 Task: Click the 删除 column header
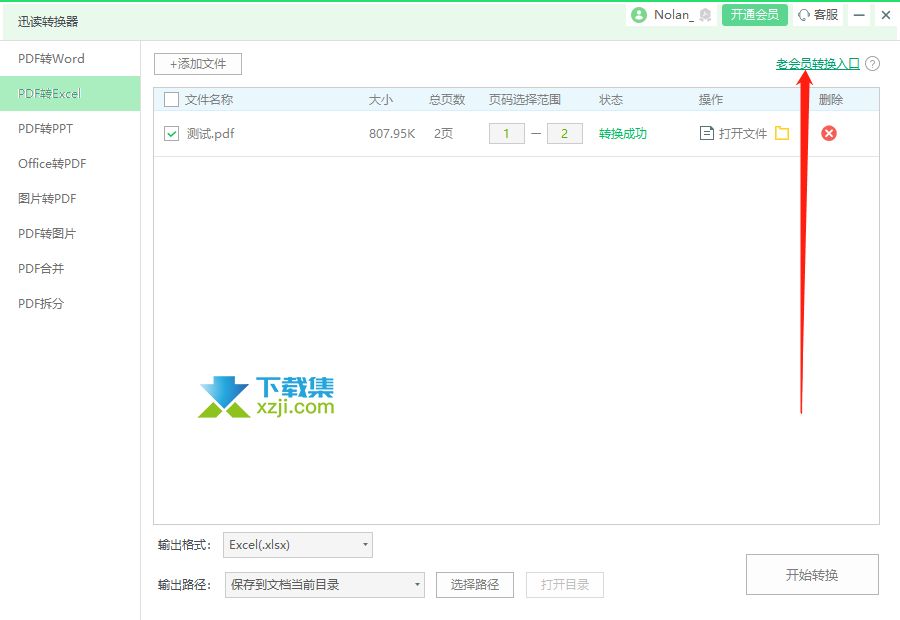tap(831, 100)
